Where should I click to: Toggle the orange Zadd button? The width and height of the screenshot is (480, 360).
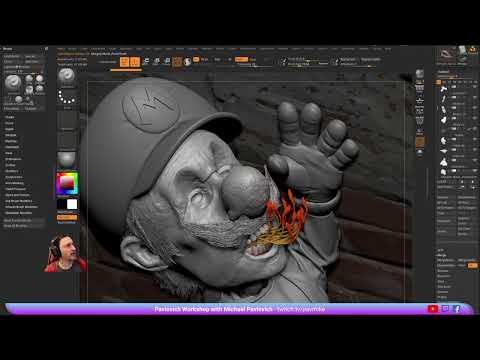[x=241, y=59]
